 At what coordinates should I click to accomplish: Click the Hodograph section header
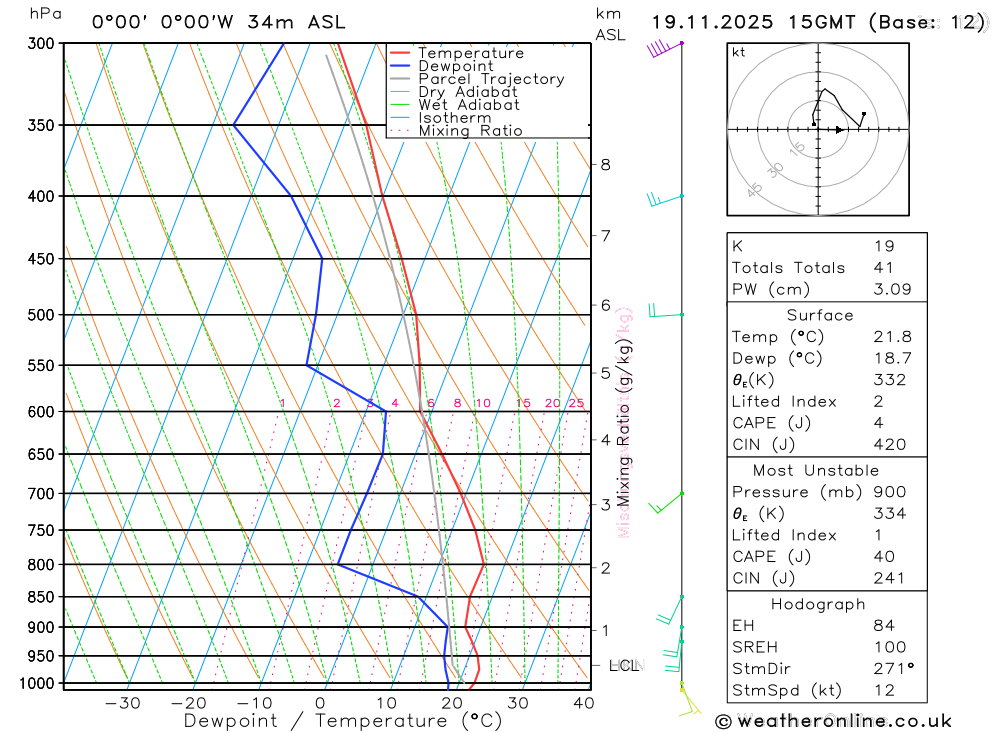coord(818,604)
